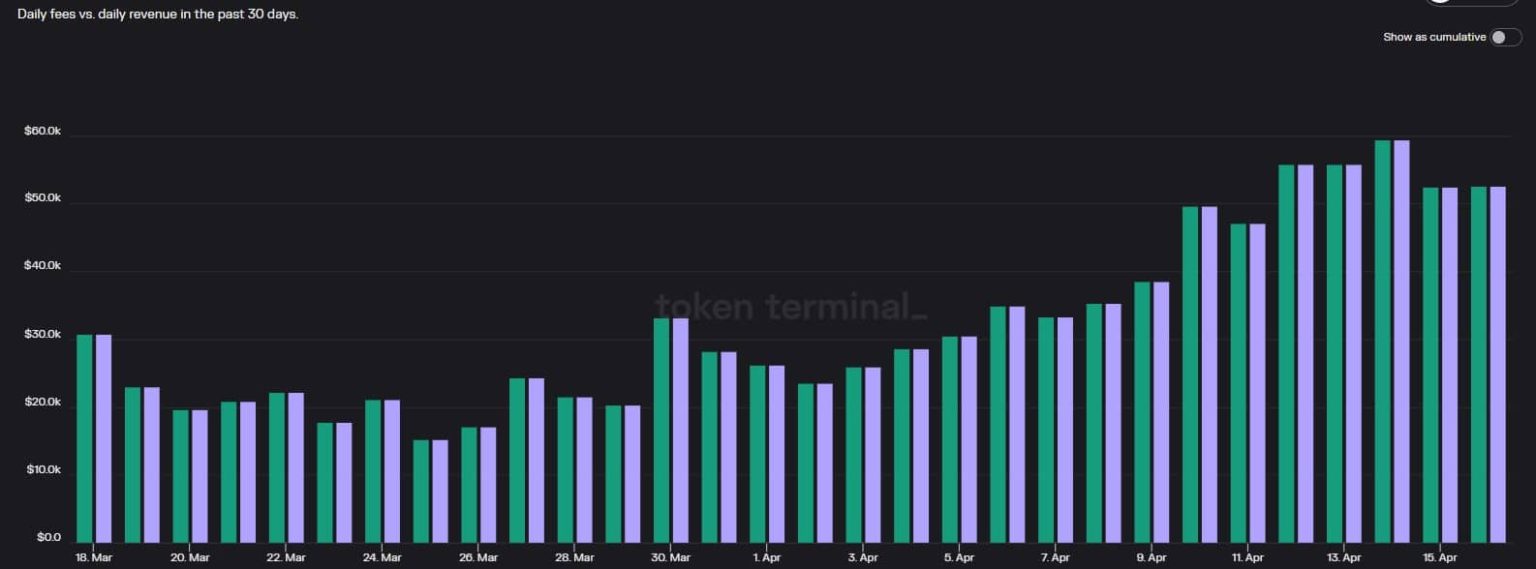This screenshot has width=1536, height=569.
Task: Click the purple bar for 15 Apr
Action: coord(1449,365)
